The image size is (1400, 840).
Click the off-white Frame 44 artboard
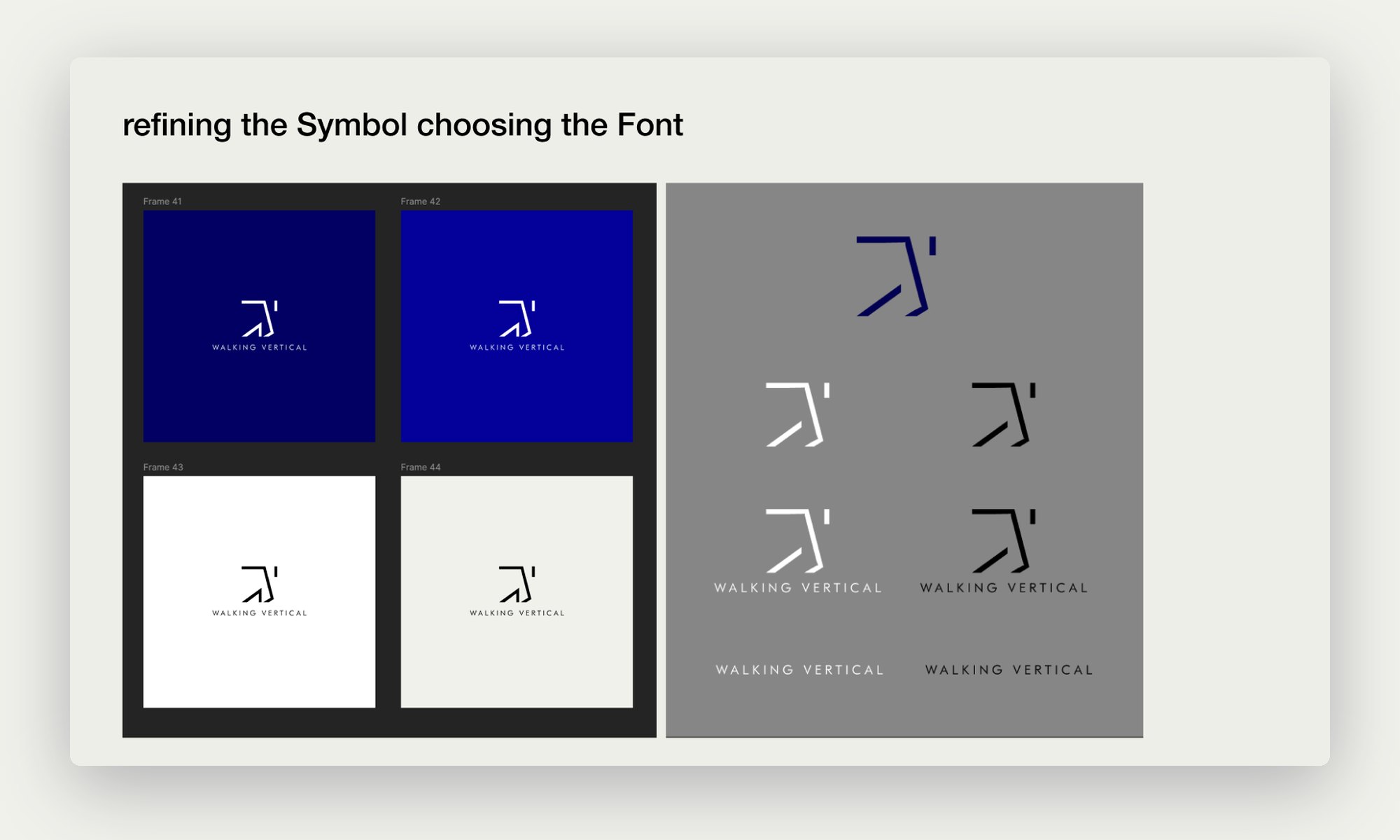[517, 591]
